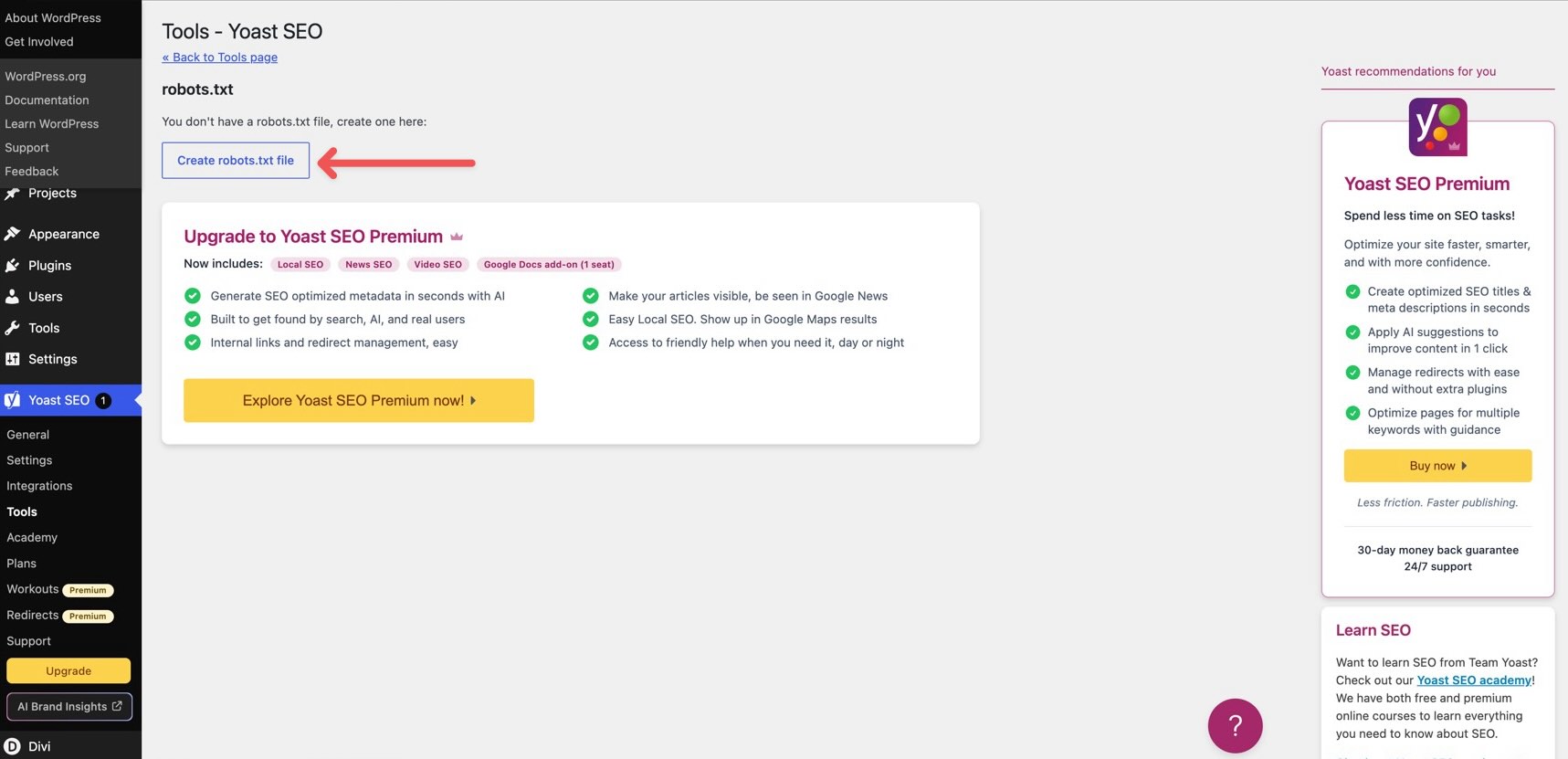Click the Google Docs add-on (1 seat) tag
The width and height of the screenshot is (1568, 759).
549,264
